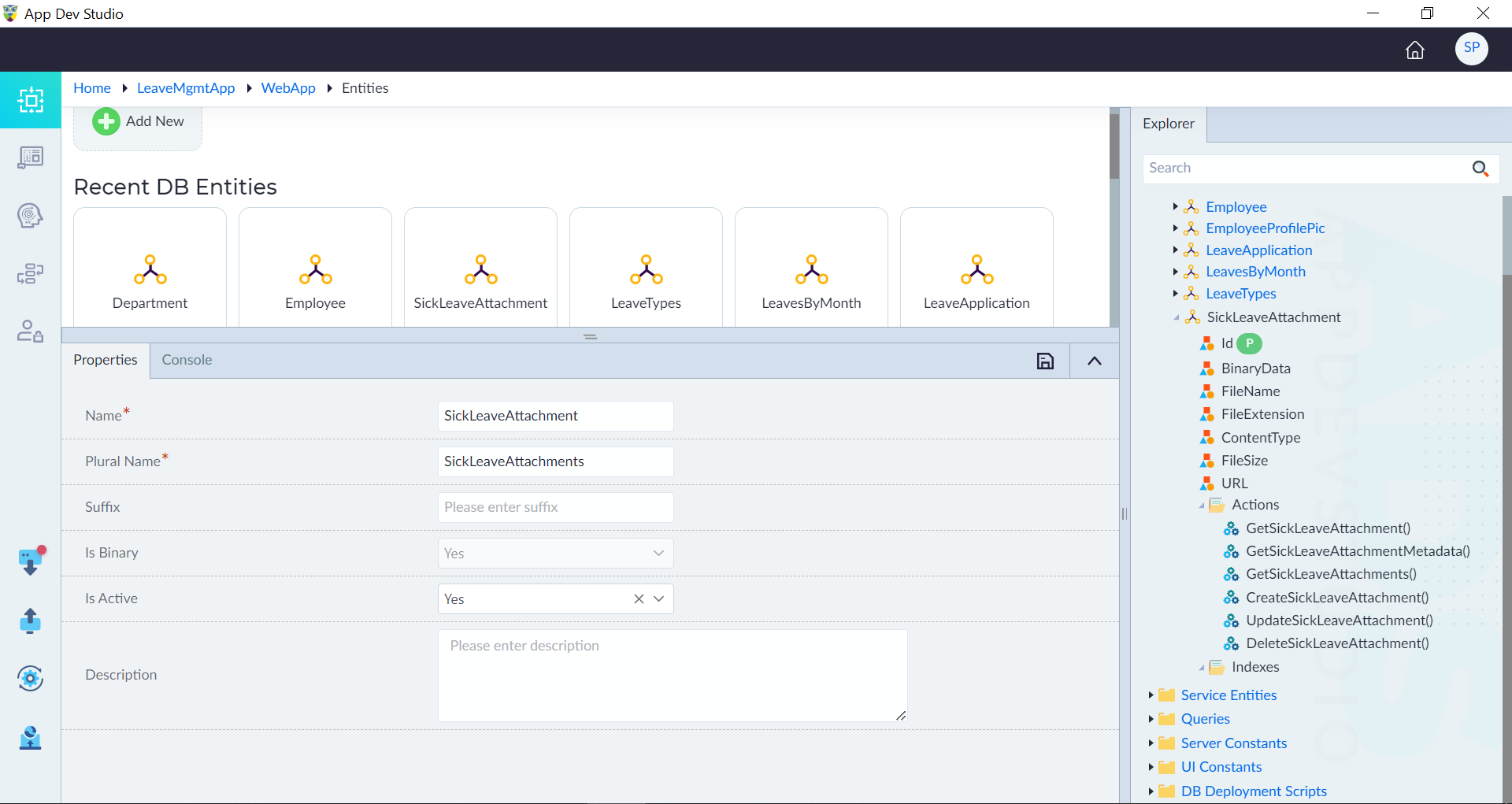Open Server Constants in Explorer
Image resolution: width=1512 pixels, height=804 pixels.
tap(1234, 743)
